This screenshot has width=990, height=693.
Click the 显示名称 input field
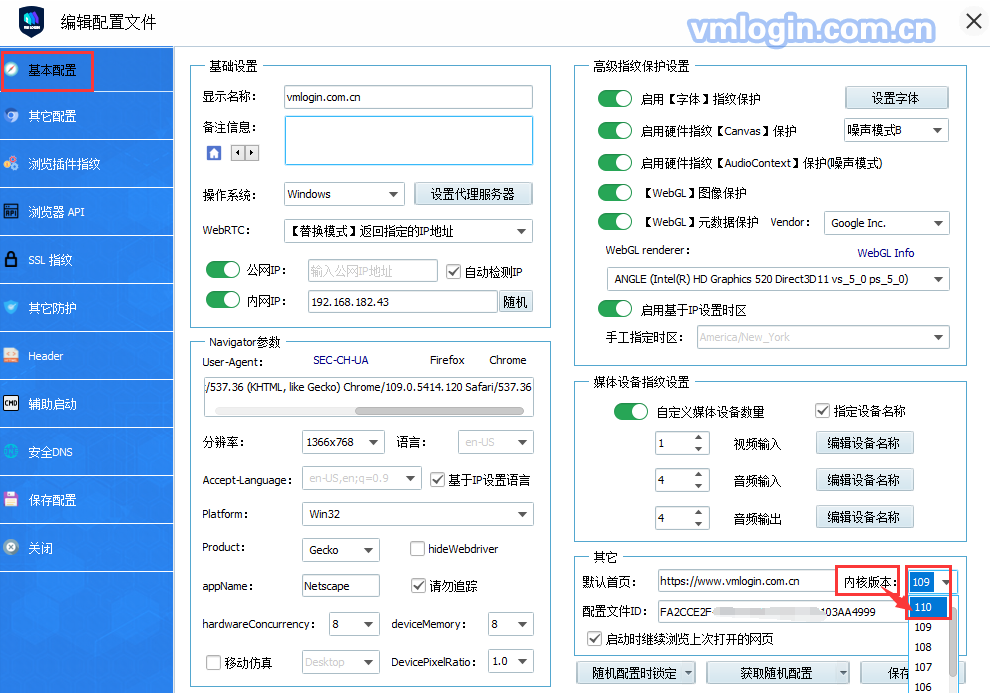click(408, 97)
